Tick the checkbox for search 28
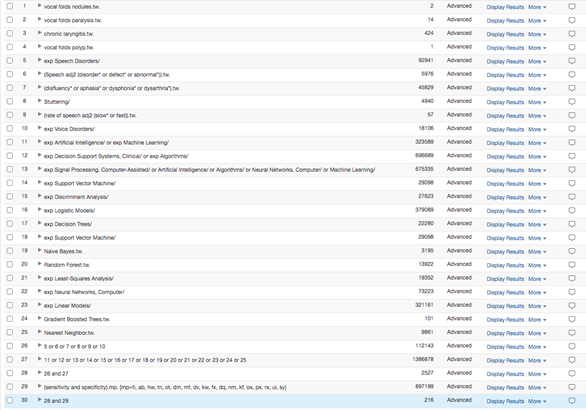Image resolution: width=586 pixels, height=410 pixels. [x=10, y=373]
